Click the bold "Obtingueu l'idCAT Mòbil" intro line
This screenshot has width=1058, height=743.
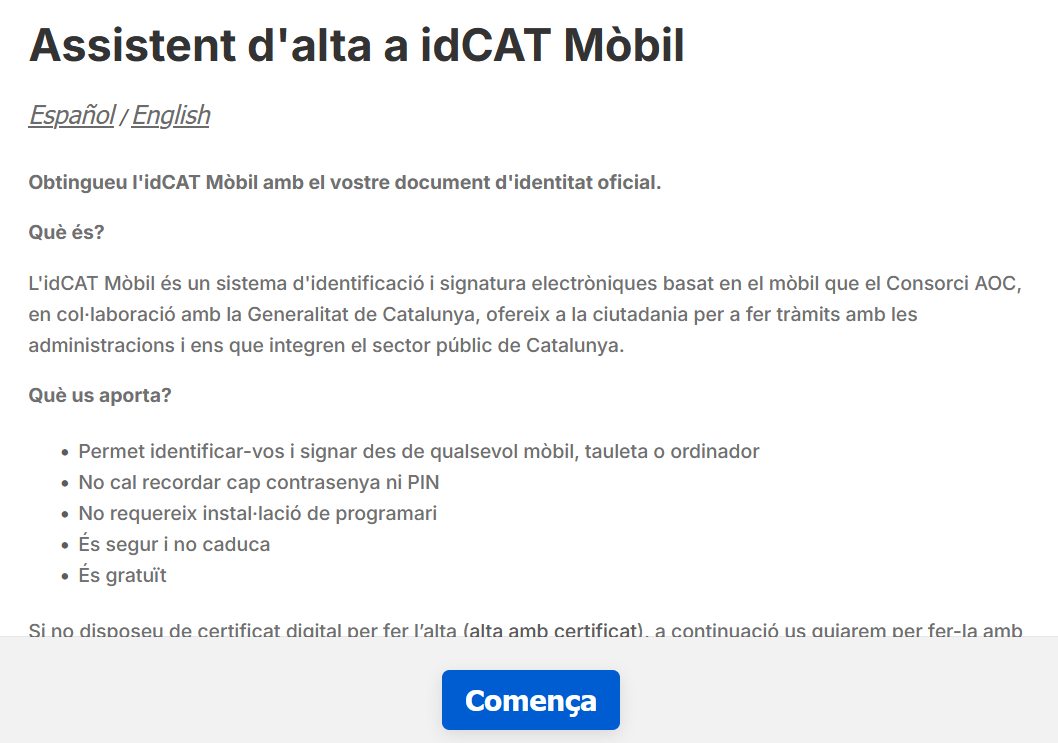[x=345, y=183]
